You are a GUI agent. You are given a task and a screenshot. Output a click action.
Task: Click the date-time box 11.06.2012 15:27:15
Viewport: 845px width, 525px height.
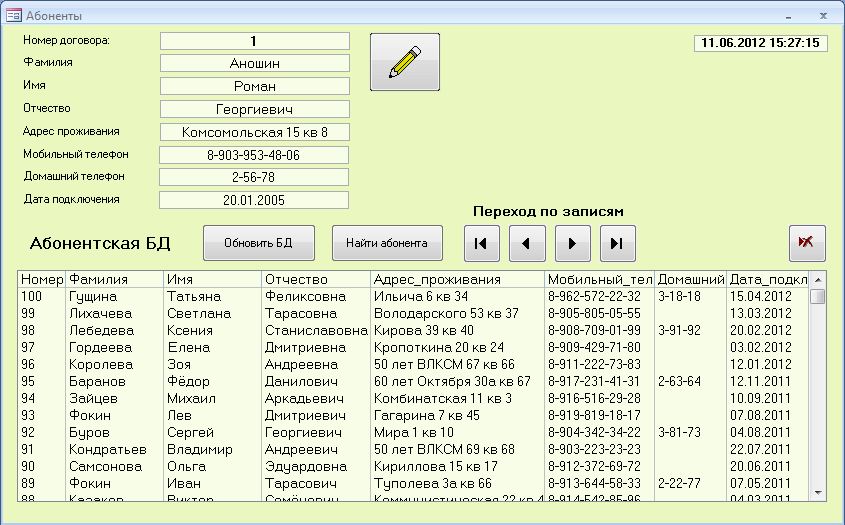point(760,43)
